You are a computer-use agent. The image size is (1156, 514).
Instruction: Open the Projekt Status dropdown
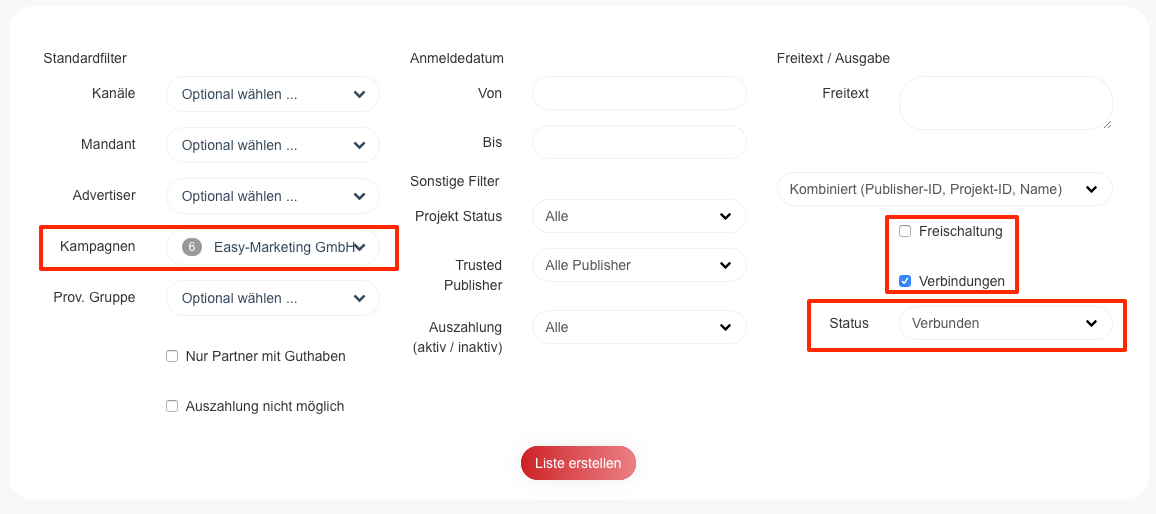[x=639, y=216]
